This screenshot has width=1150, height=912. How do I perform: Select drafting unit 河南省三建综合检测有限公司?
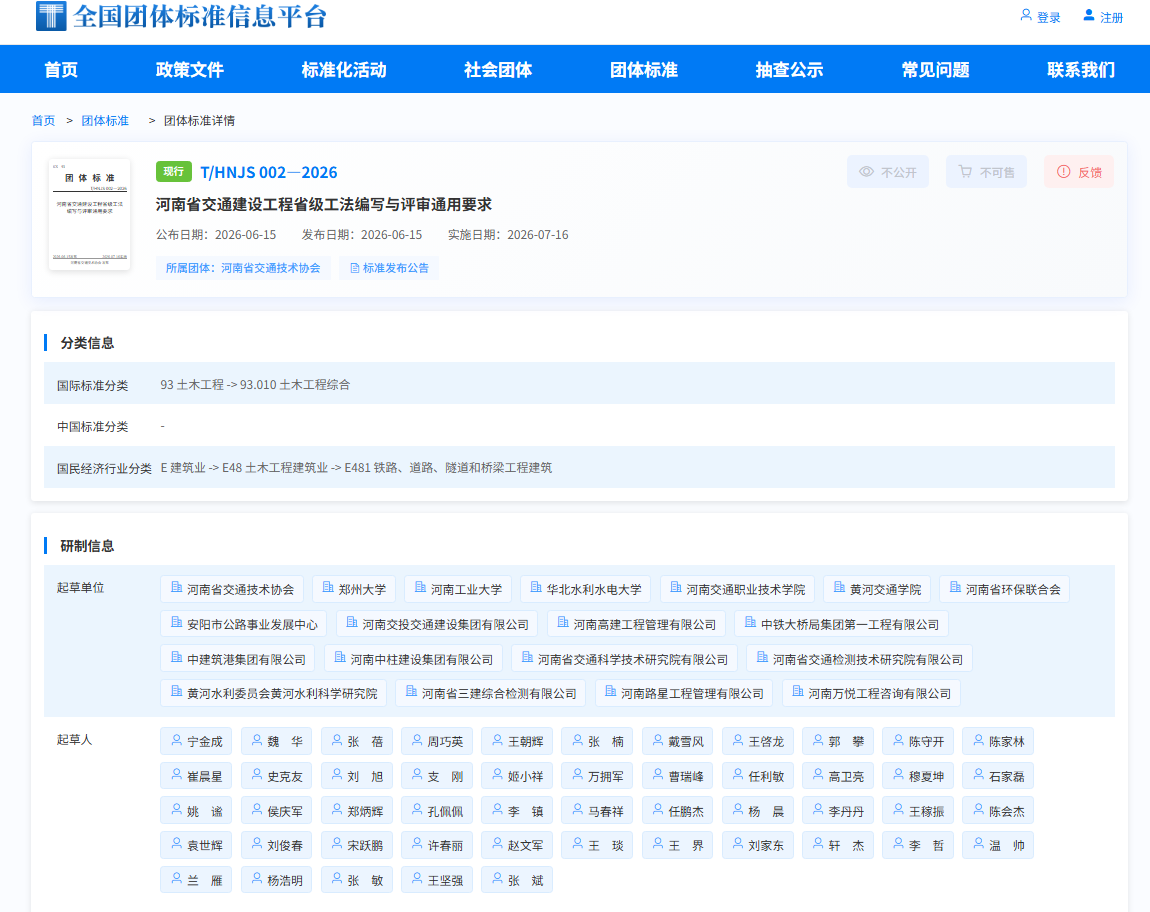[491, 693]
